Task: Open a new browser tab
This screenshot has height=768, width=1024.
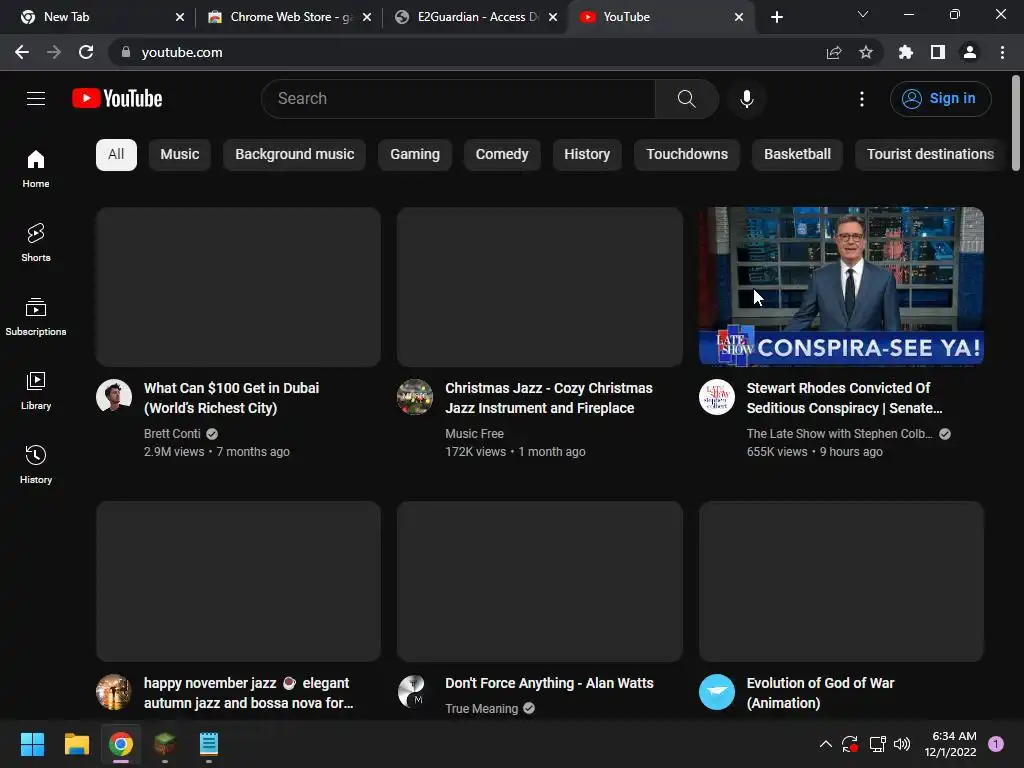Action: (x=776, y=17)
